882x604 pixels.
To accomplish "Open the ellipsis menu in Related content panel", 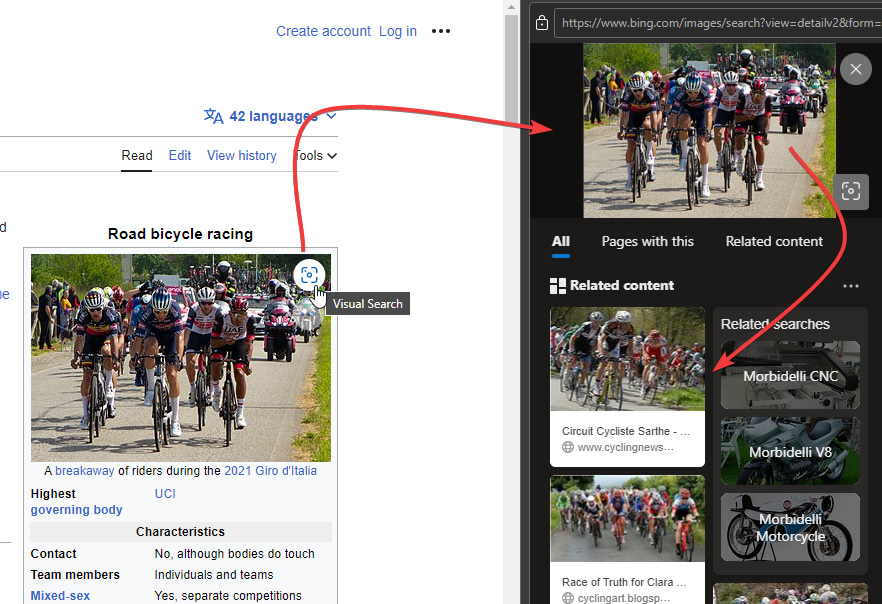I will pos(851,286).
